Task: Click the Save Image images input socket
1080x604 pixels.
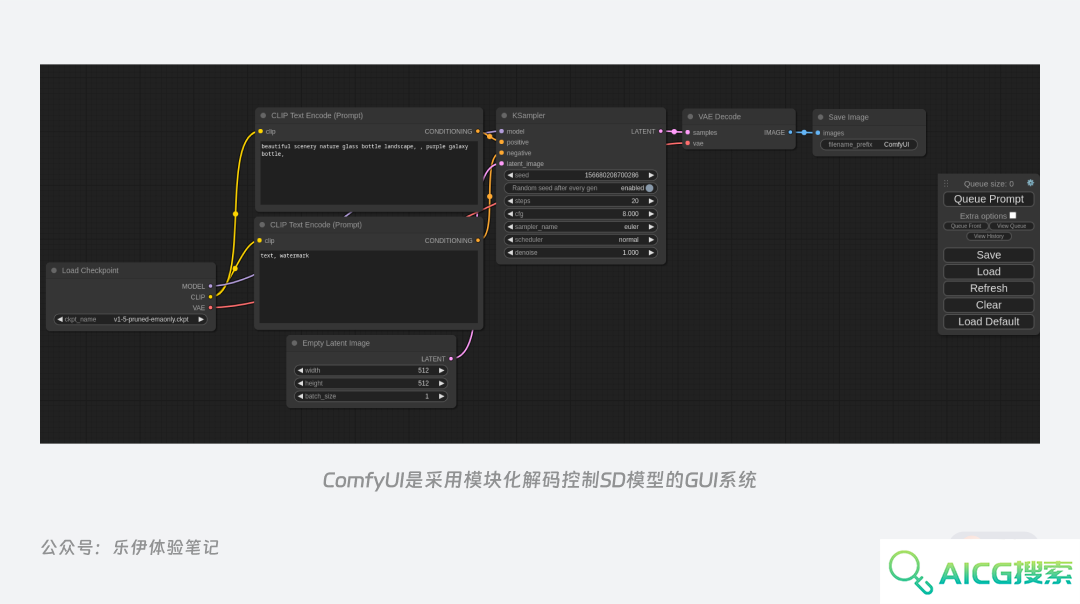Action: (818, 133)
